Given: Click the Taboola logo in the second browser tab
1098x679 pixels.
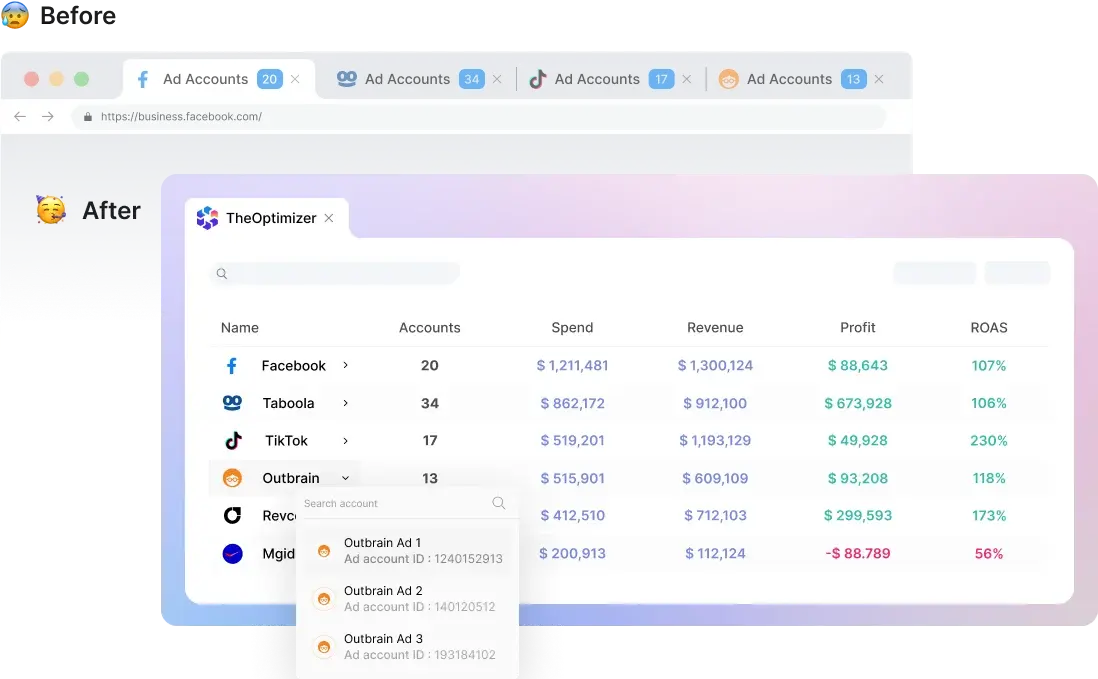Looking at the screenshot, I should pyautogui.click(x=347, y=78).
